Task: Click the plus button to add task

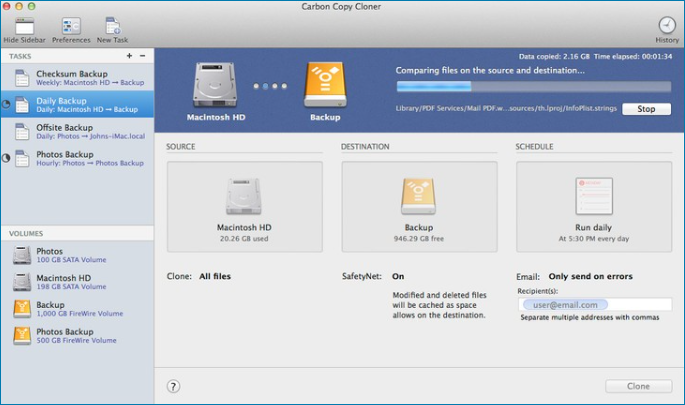Action: [130, 56]
